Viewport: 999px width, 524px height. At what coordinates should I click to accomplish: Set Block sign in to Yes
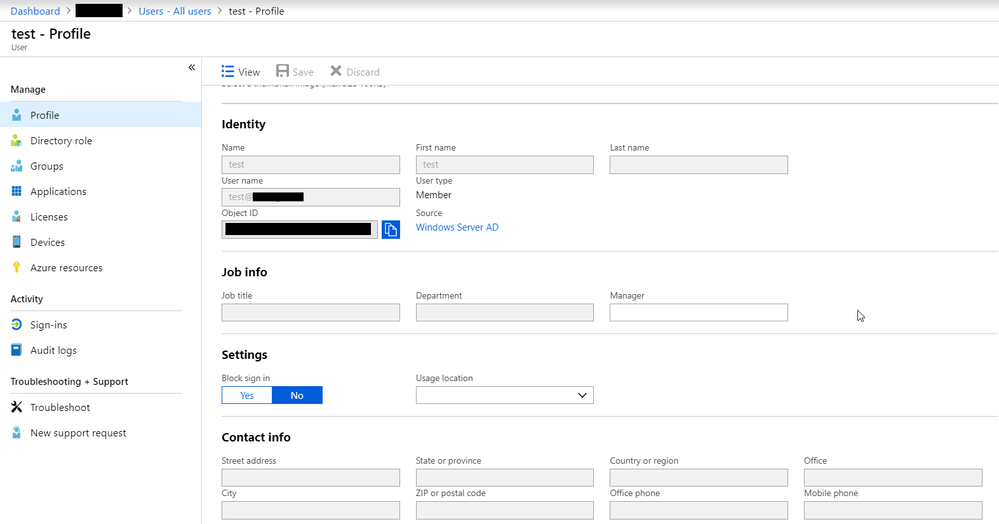pyautogui.click(x=247, y=395)
